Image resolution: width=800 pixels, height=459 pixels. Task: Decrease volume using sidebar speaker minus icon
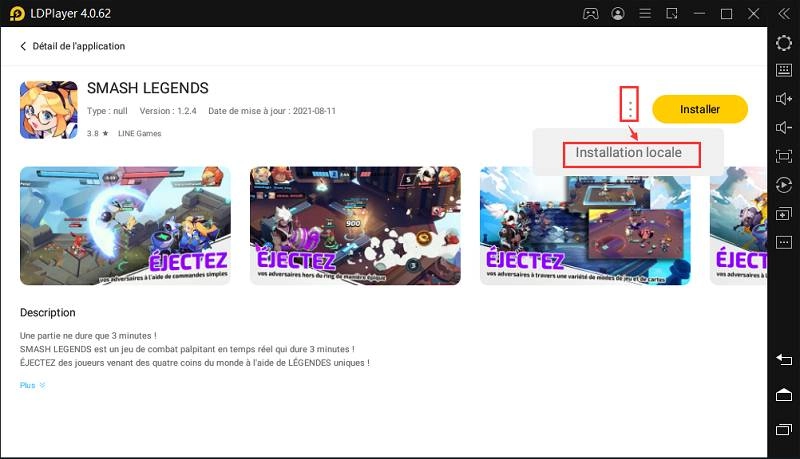(784, 128)
